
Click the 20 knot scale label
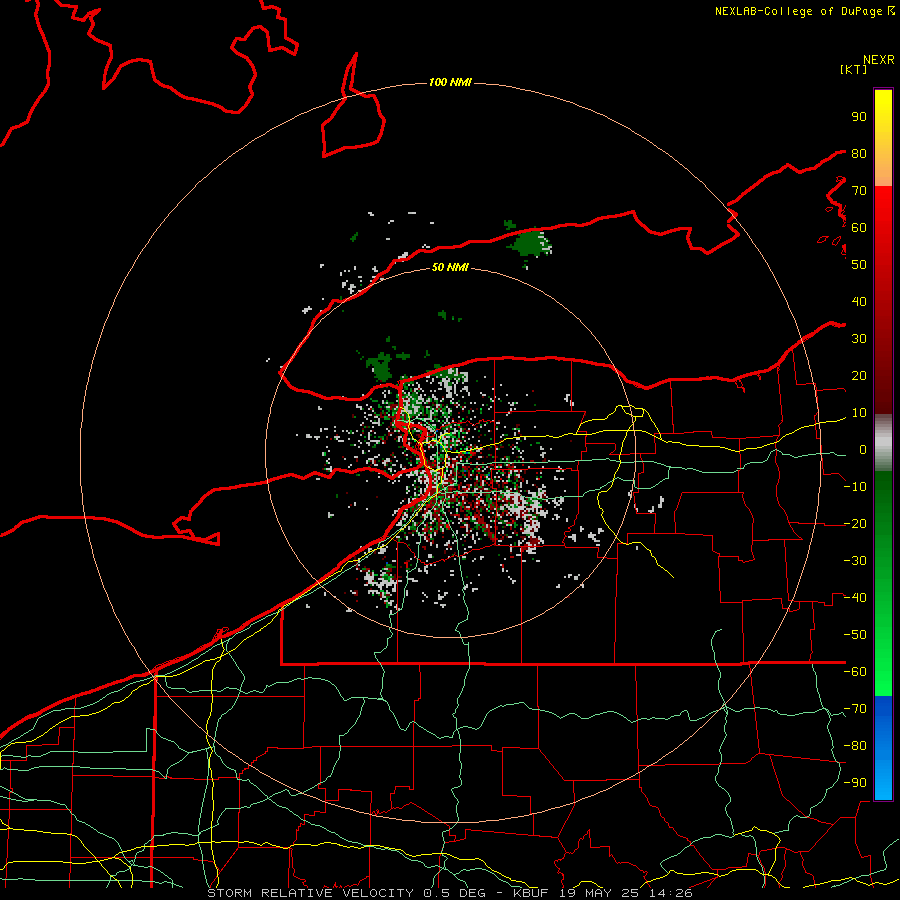click(859, 376)
